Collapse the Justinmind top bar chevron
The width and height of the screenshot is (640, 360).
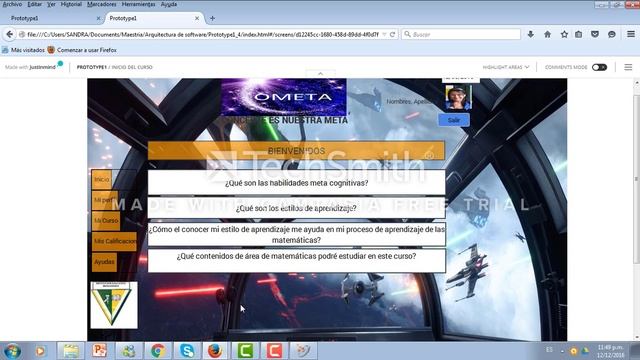coord(320,73)
